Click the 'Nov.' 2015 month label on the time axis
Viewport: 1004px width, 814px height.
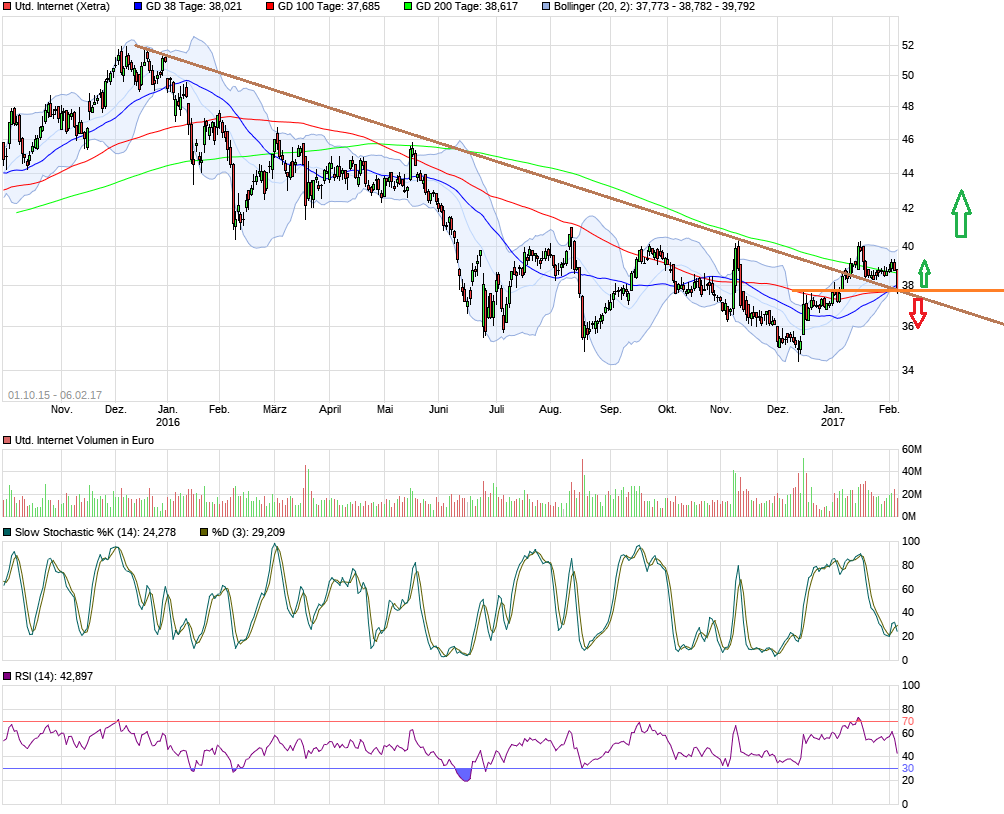[61, 410]
